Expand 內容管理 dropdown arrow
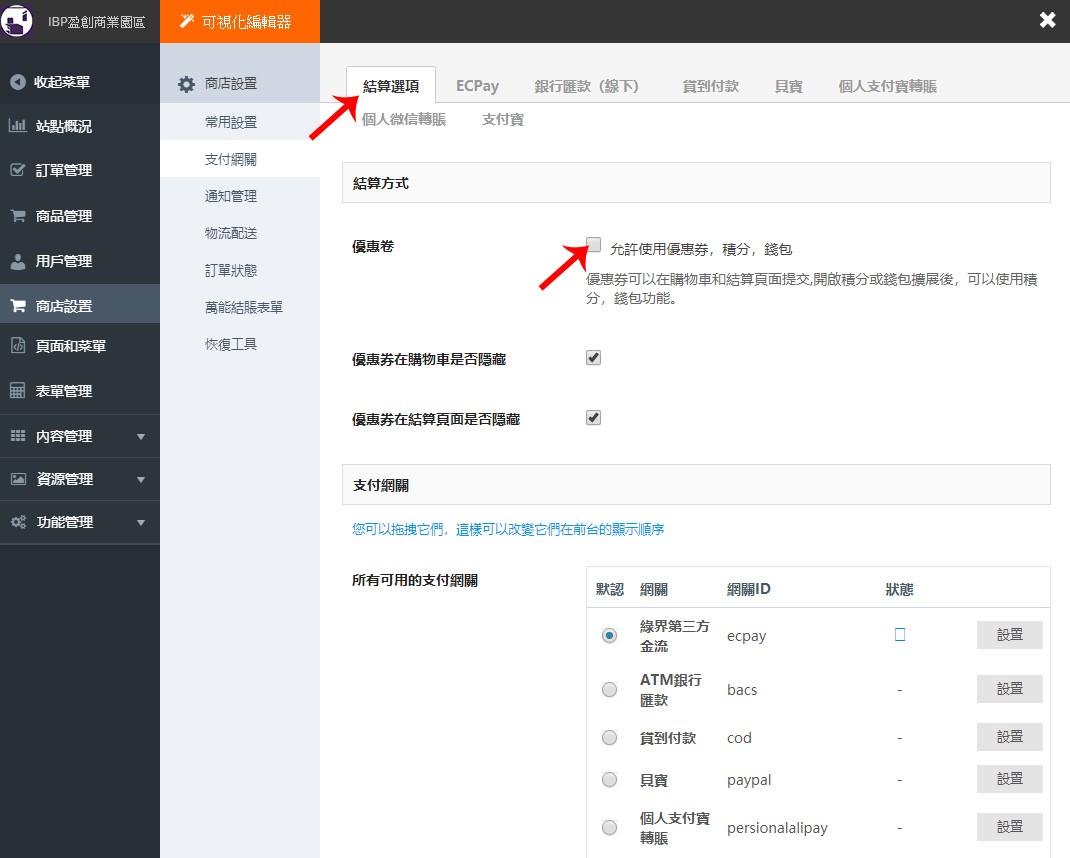The height and width of the screenshot is (858, 1070). click(141, 436)
